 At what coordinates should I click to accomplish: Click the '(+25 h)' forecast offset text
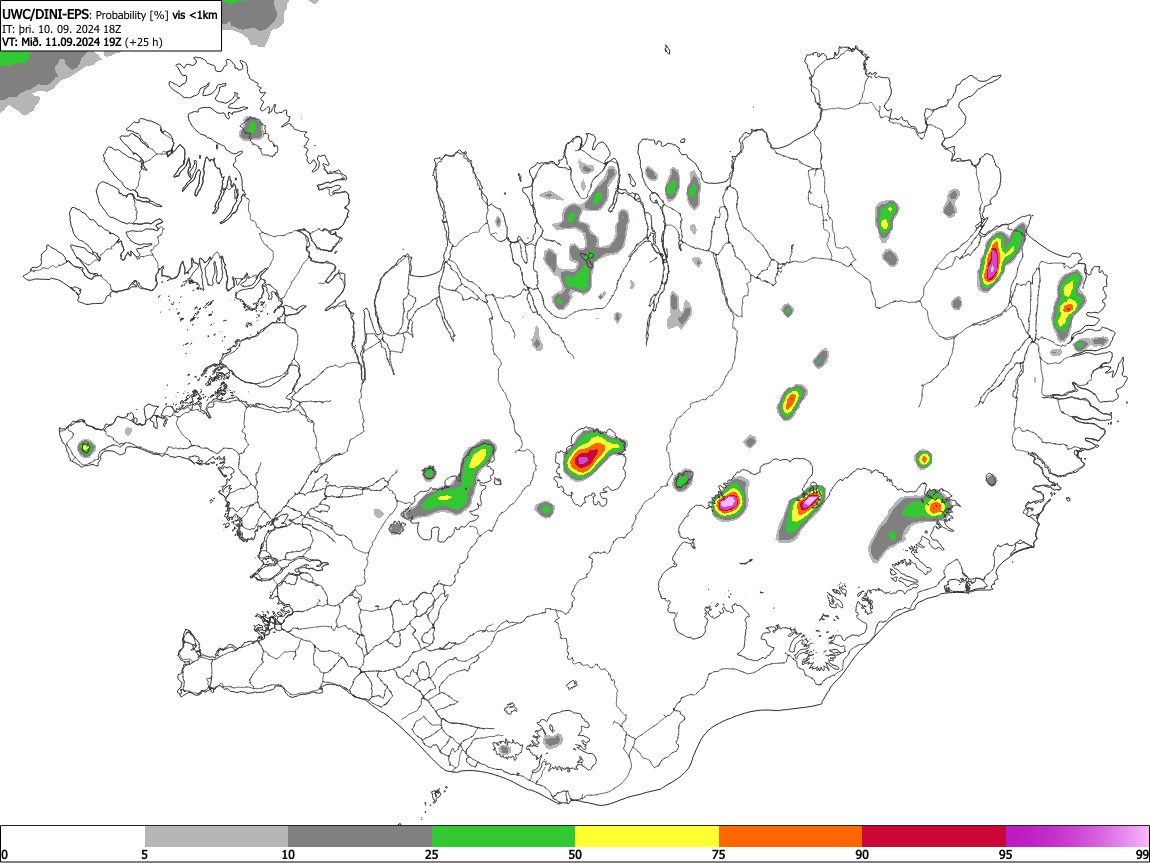click(x=144, y=42)
